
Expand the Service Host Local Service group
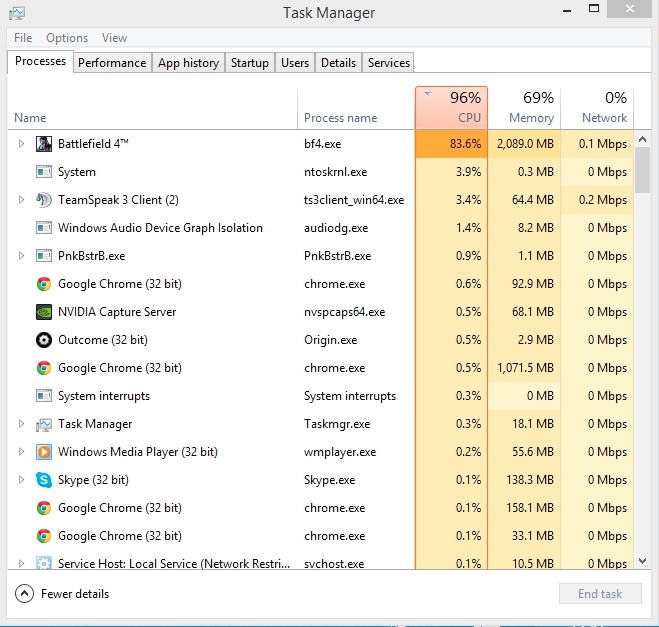(x=21, y=563)
